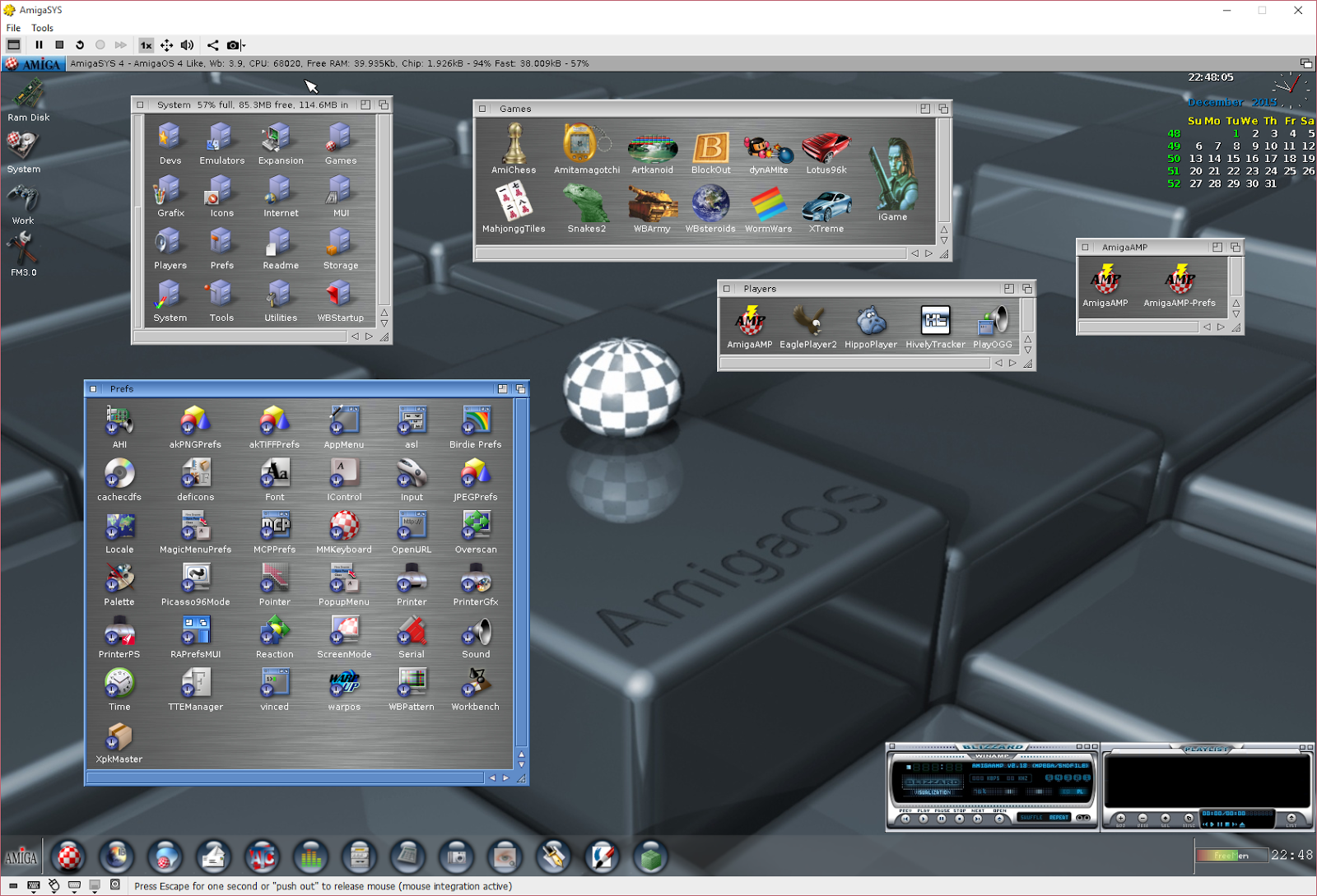Click the List button in AmigaAMP playlist
Viewport: 1317px width, 896px height.
(x=1291, y=818)
